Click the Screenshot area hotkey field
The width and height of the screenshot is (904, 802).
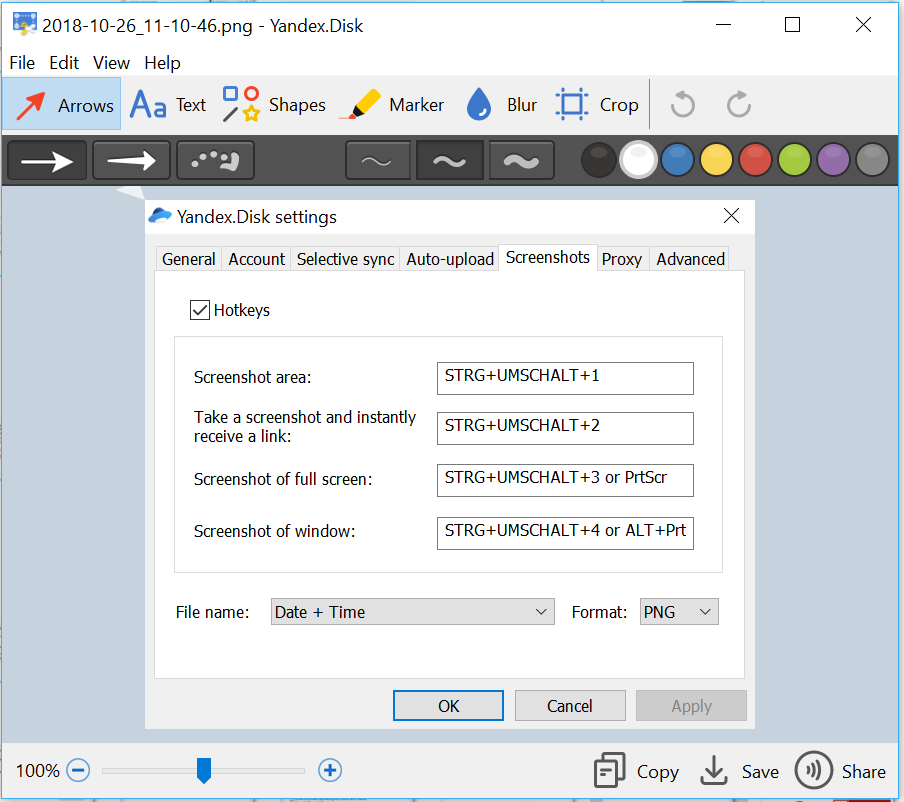pyautogui.click(x=565, y=378)
